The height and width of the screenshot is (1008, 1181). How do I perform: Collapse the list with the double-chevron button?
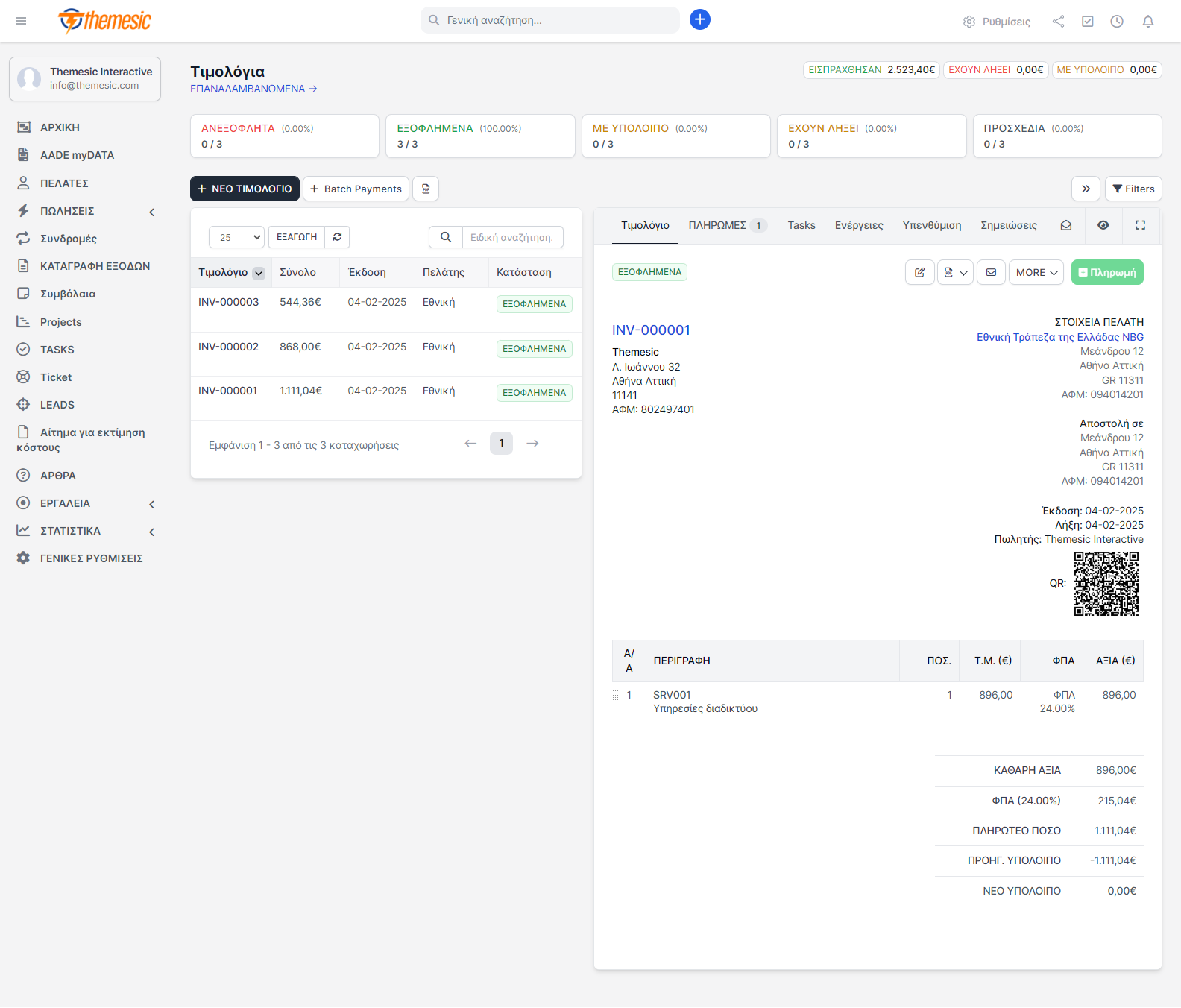click(x=1086, y=189)
